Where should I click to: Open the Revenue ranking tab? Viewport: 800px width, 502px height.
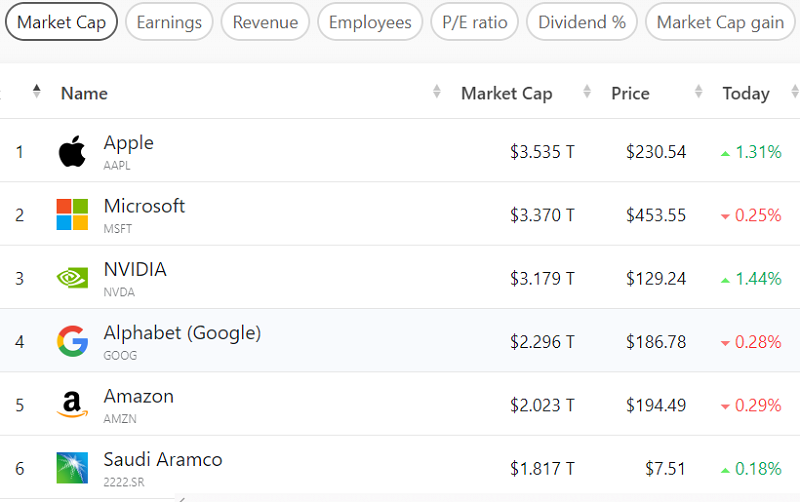point(266,22)
